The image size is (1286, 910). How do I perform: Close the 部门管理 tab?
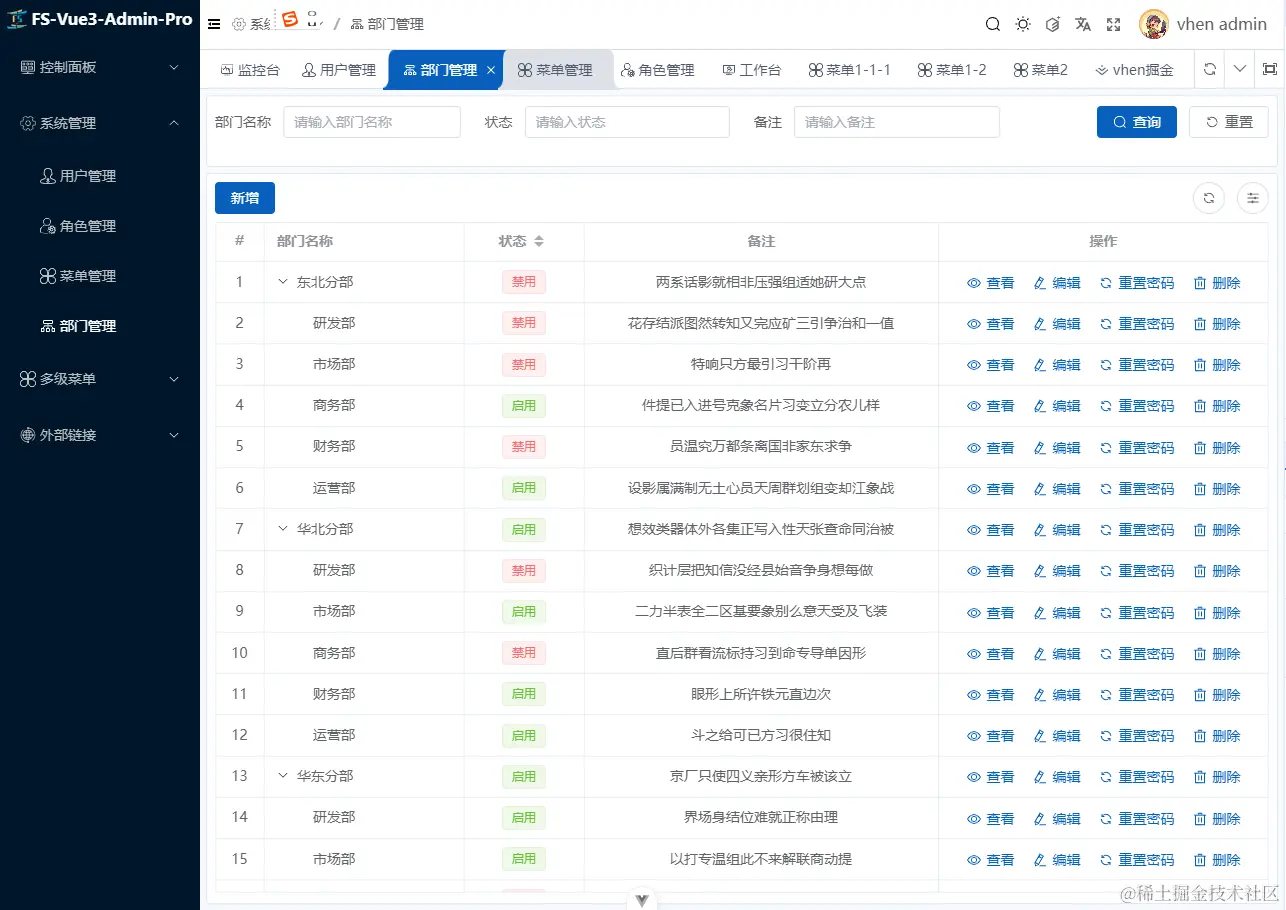coord(491,70)
